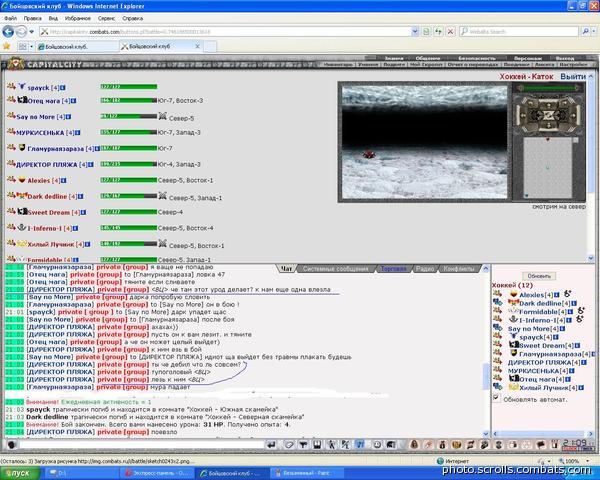Switch to first Бойцовский клуб browser tab
The width and height of the screenshot is (600, 480).
coord(77,47)
